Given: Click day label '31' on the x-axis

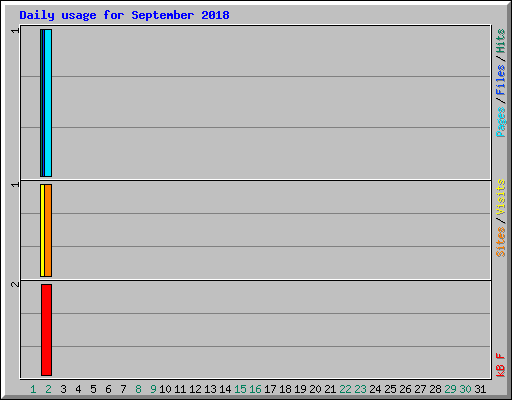Looking at the screenshot, I should pyautogui.click(x=480, y=389).
